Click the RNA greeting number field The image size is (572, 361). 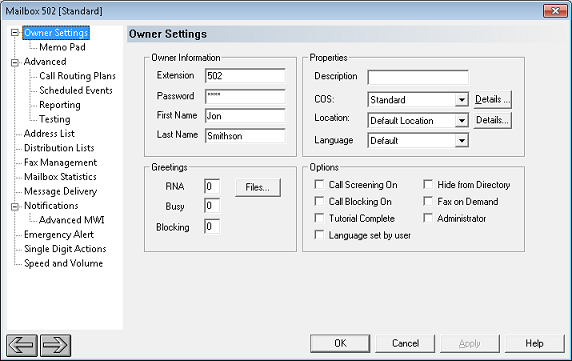[212, 187]
